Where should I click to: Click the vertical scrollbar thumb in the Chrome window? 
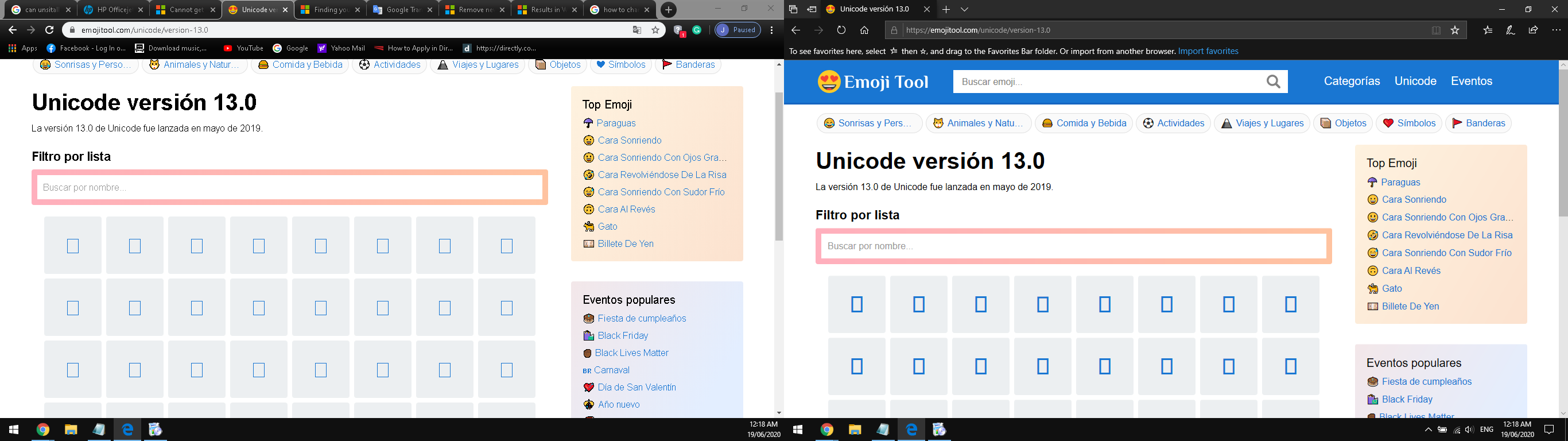point(778,166)
